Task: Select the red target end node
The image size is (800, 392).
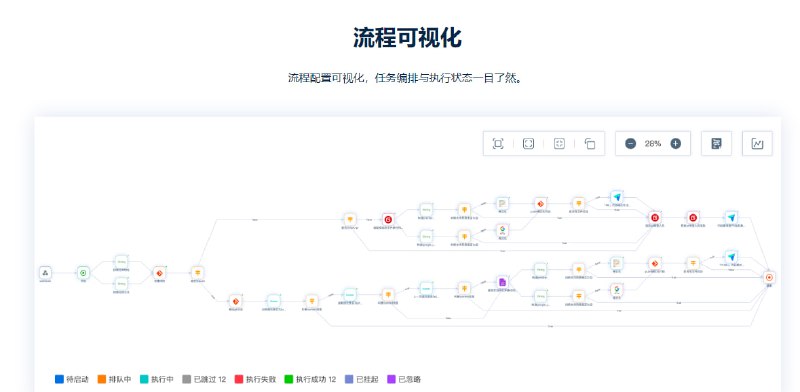Action: click(769, 278)
